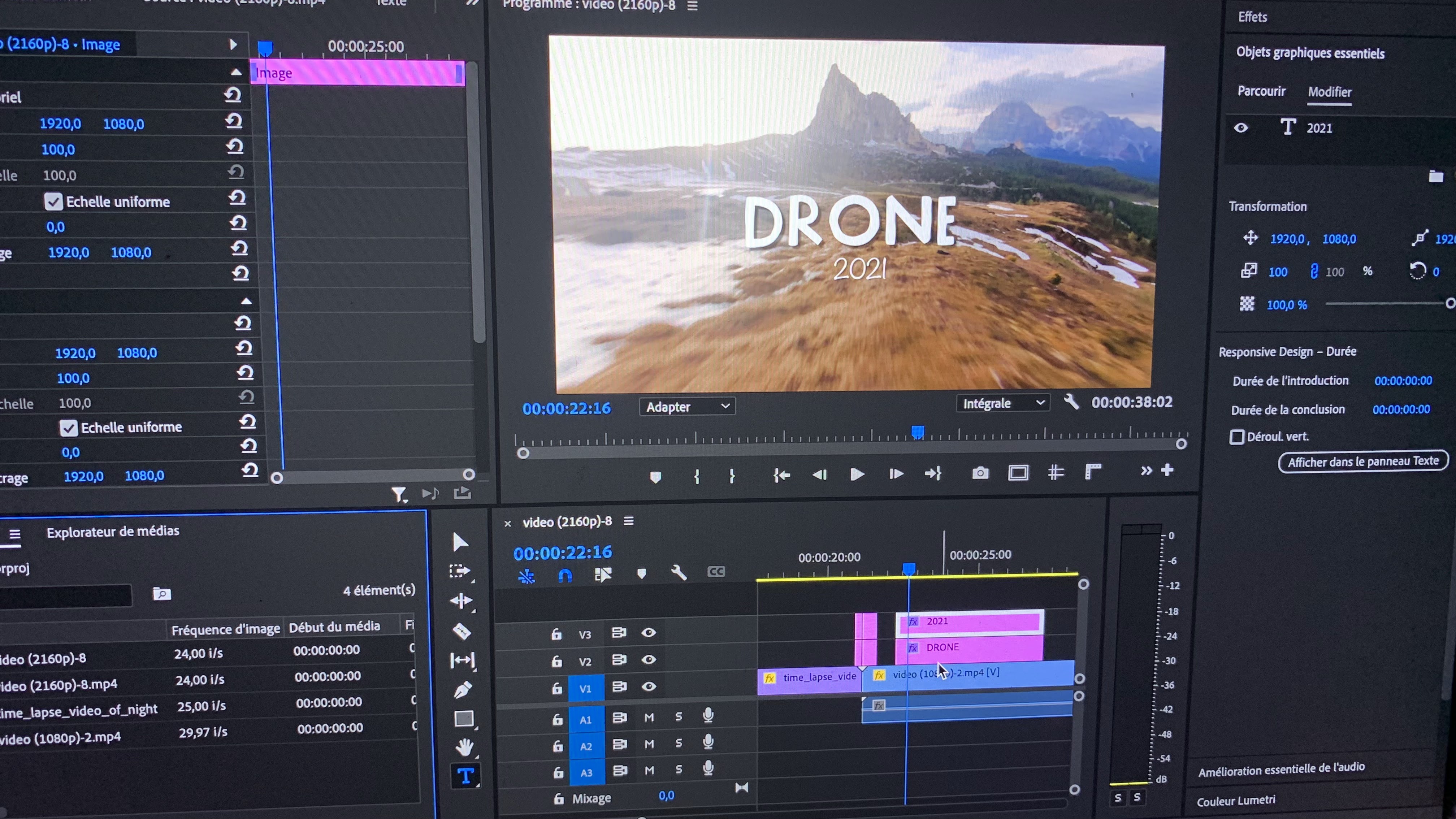Hide track V3 with the eye icon
The image size is (1456, 819).
tap(648, 632)
